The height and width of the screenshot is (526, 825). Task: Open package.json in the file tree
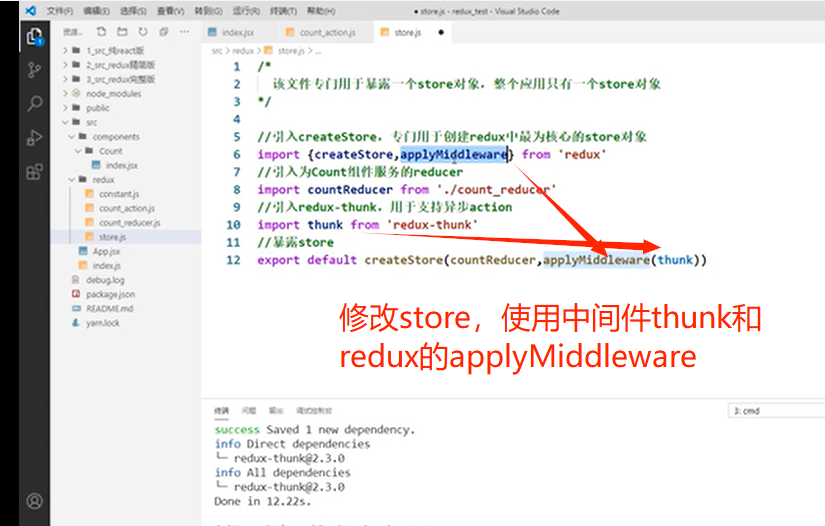[110, 294]
